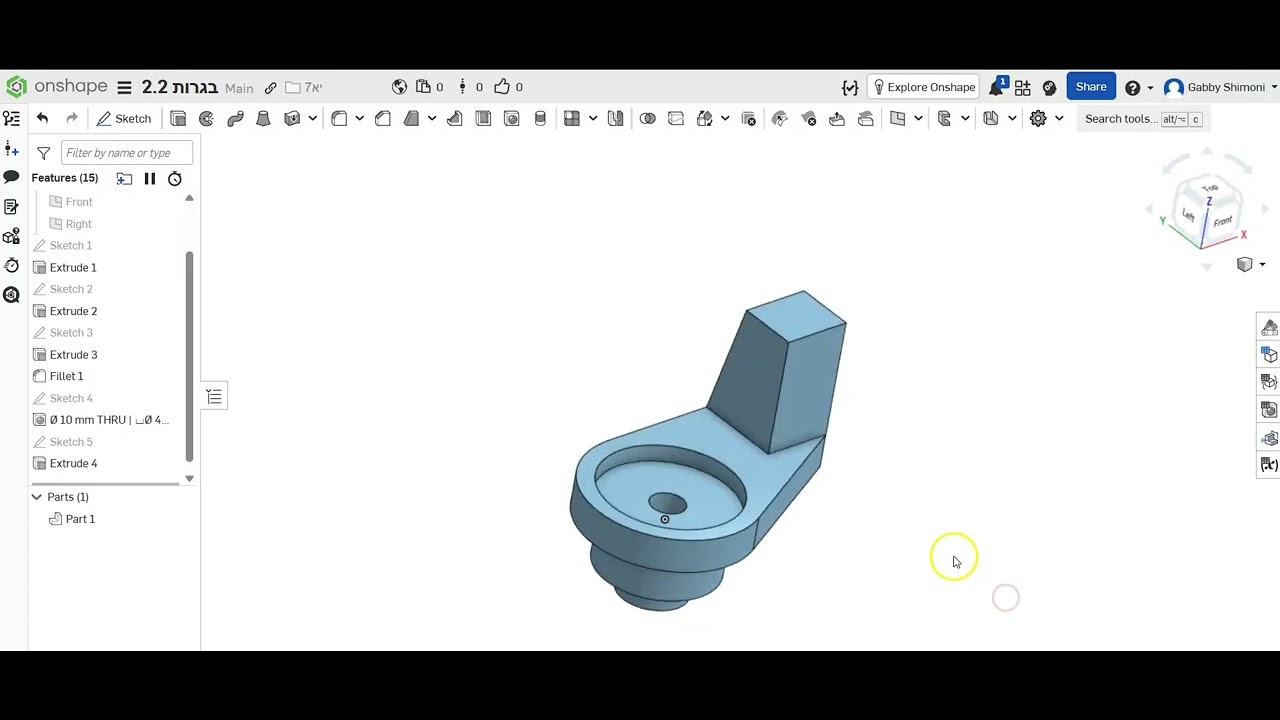Select the Revolve tool
1280x720 pixels.
pos(206,119)
